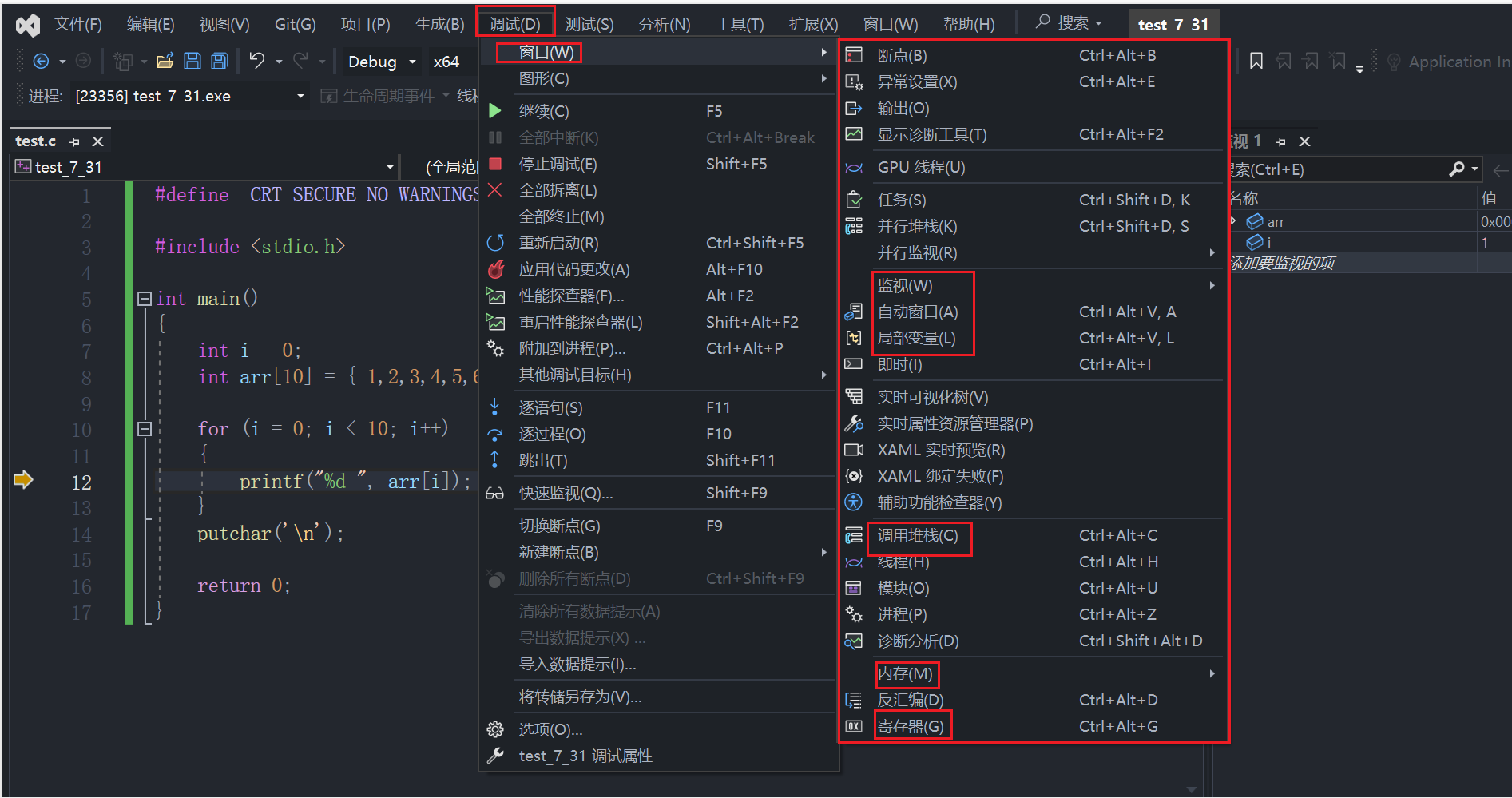1512x798 pixels.
Task: Choose GPU Threads menu item
Action: pos(1034,167)
